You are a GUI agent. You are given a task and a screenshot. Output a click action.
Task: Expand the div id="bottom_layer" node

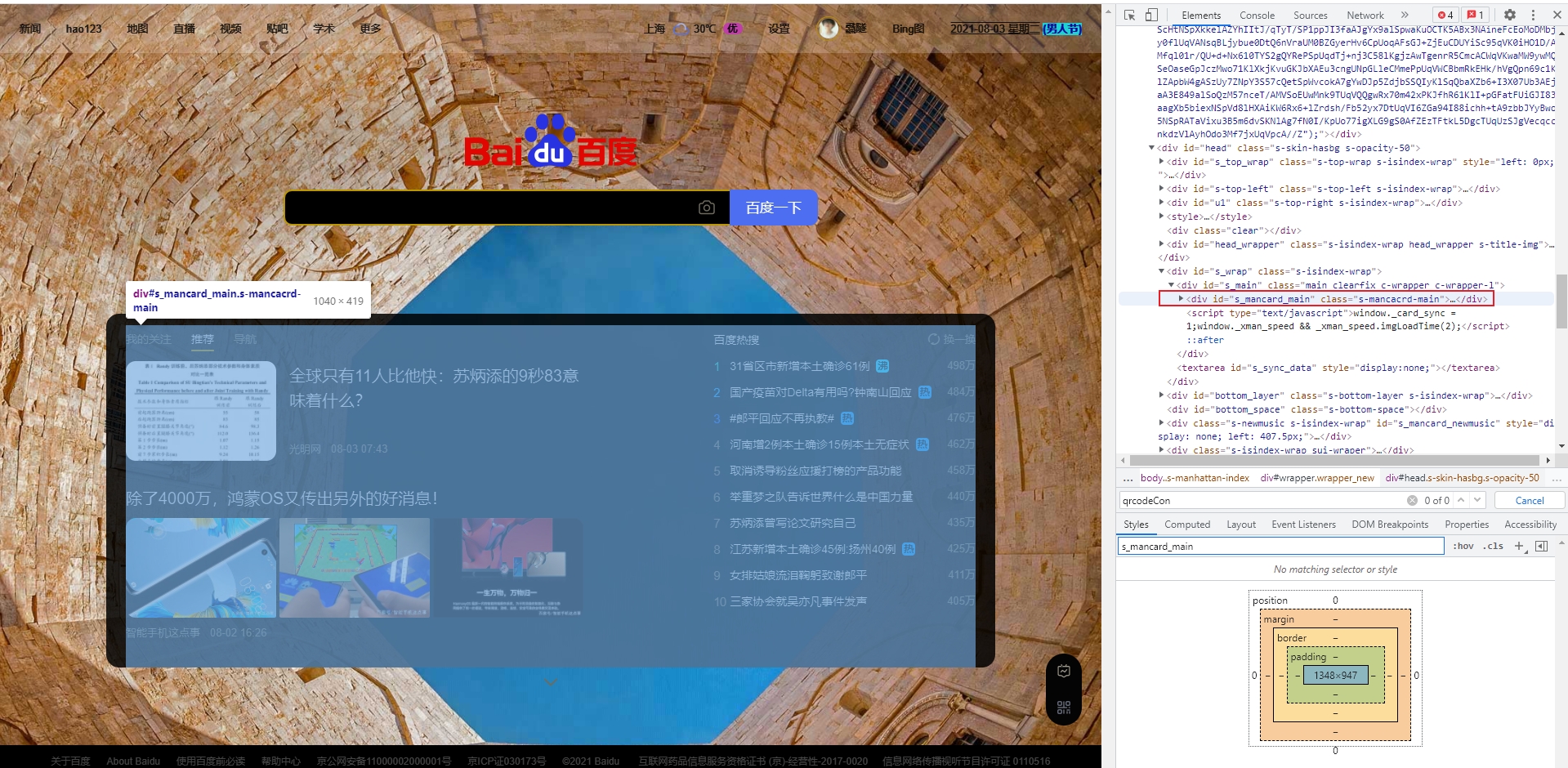(x=1161, y=395)
